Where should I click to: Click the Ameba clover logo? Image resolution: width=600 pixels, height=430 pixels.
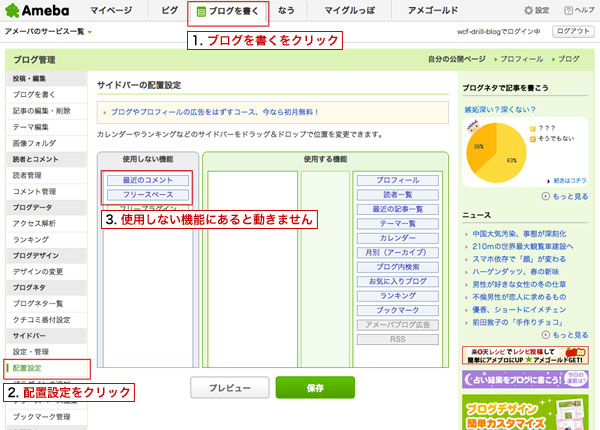point(12,10)
